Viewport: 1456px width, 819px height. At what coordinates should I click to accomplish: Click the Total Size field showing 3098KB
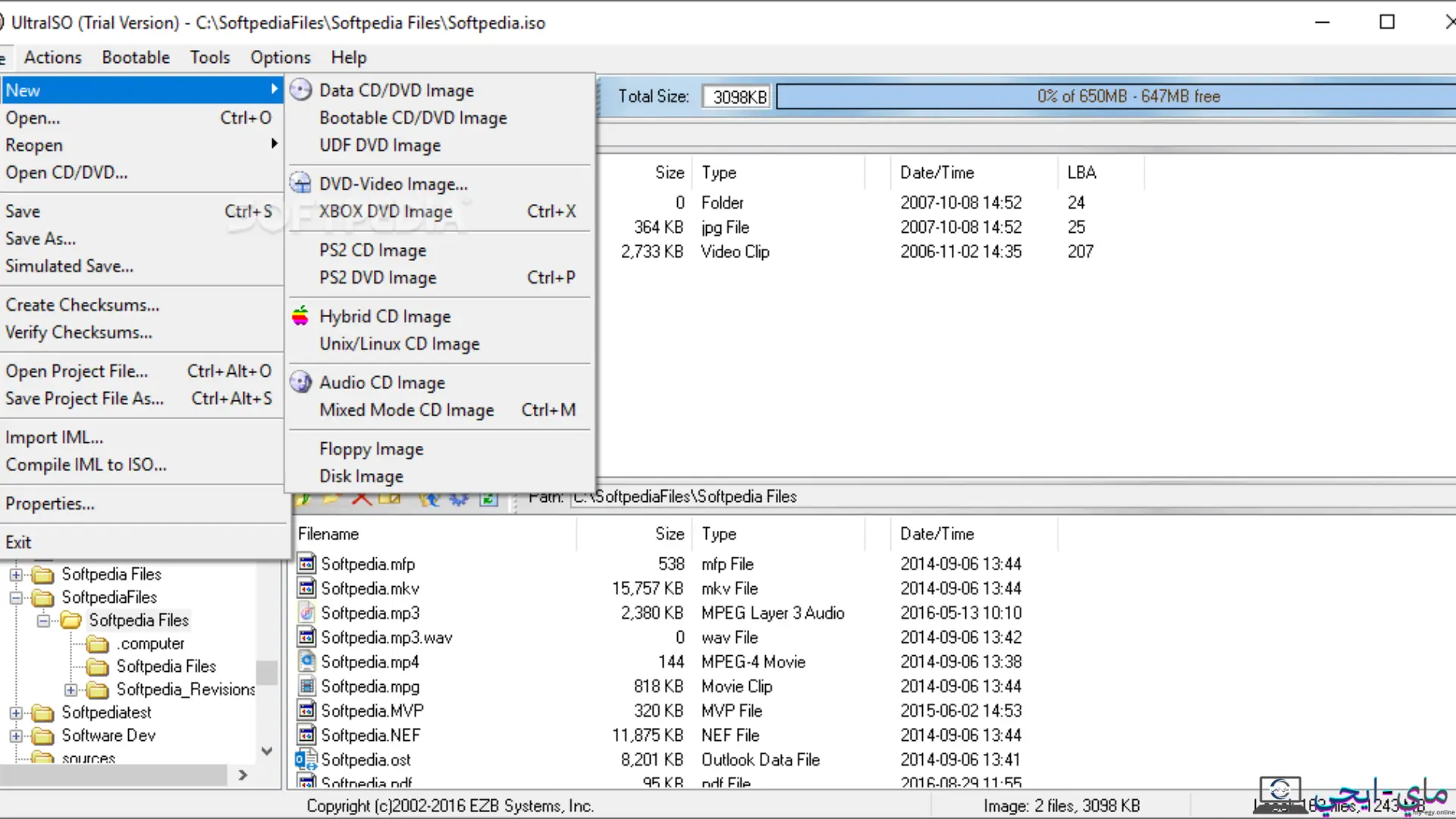coord(736,97)
